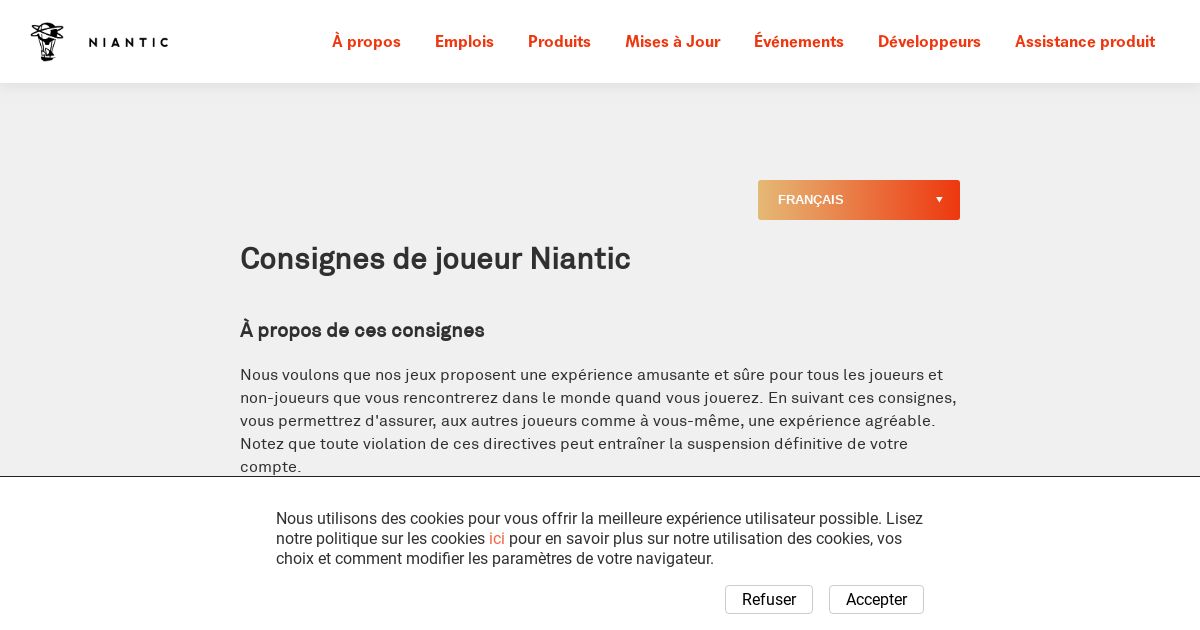
Task: Open the À propos menu
Action: click(x=366, y=41)
